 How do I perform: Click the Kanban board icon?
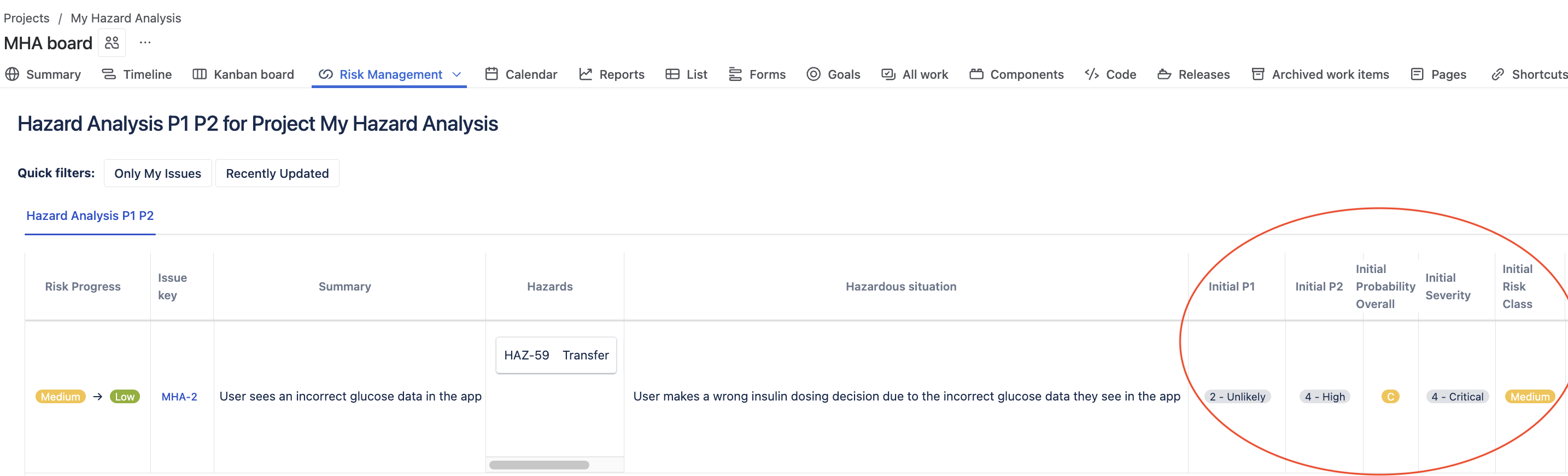[200, 74]
